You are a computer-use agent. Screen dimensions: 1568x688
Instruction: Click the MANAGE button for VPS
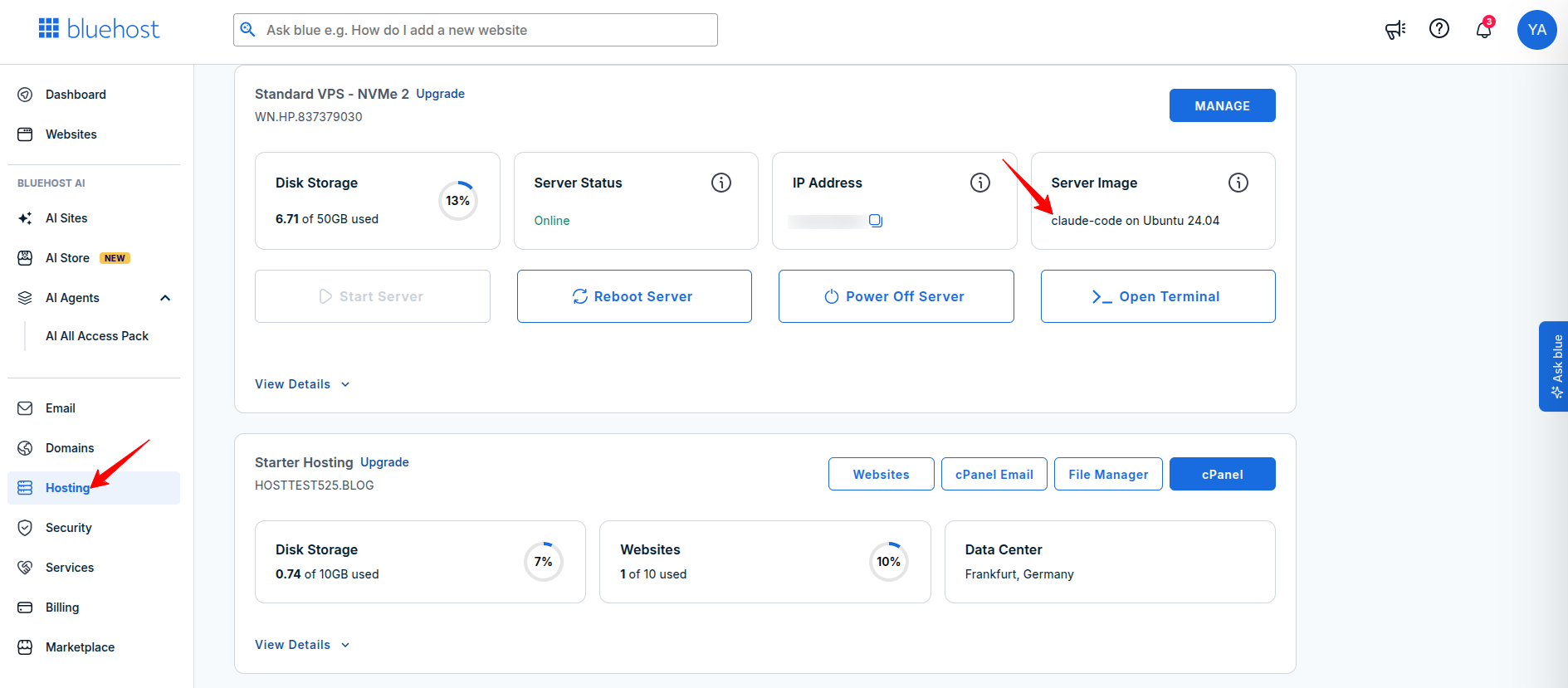coord(1222,105)
